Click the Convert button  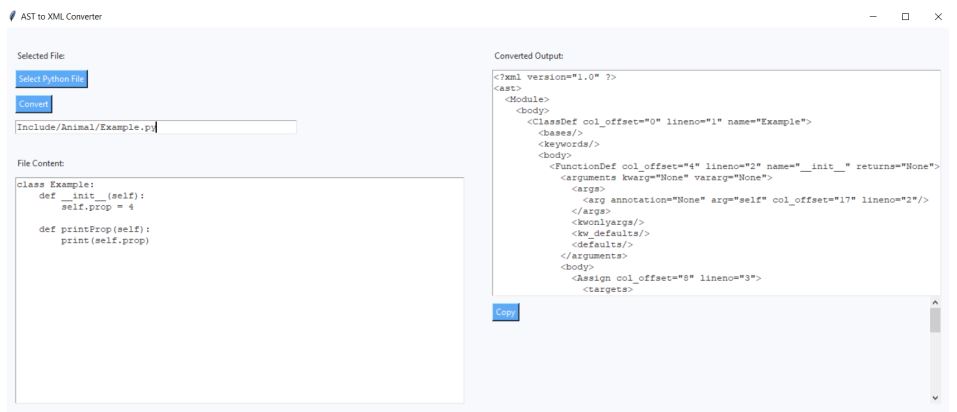pyautogui.click(x=33, y=104)
